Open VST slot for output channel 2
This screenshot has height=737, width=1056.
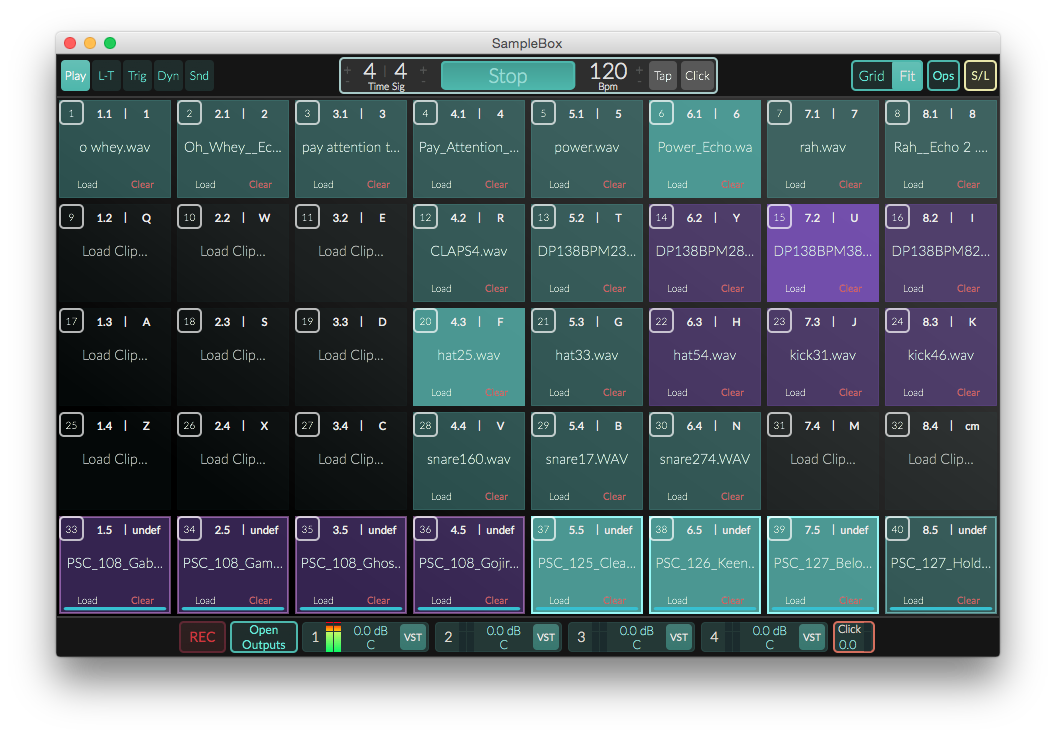coord(546,637)
